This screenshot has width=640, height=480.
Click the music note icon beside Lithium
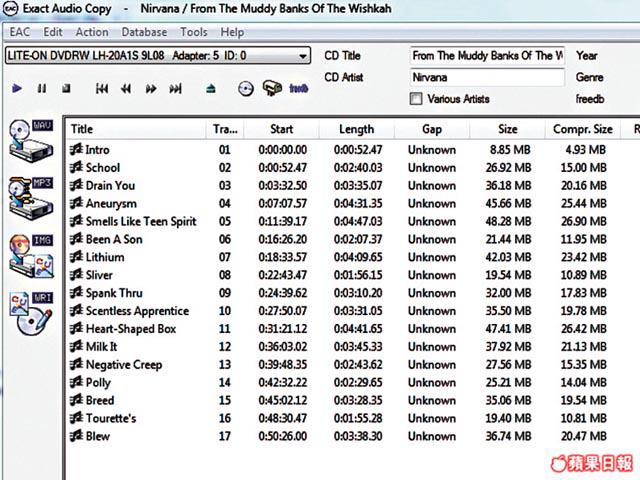pyautogui.click(x=76, y=257)
